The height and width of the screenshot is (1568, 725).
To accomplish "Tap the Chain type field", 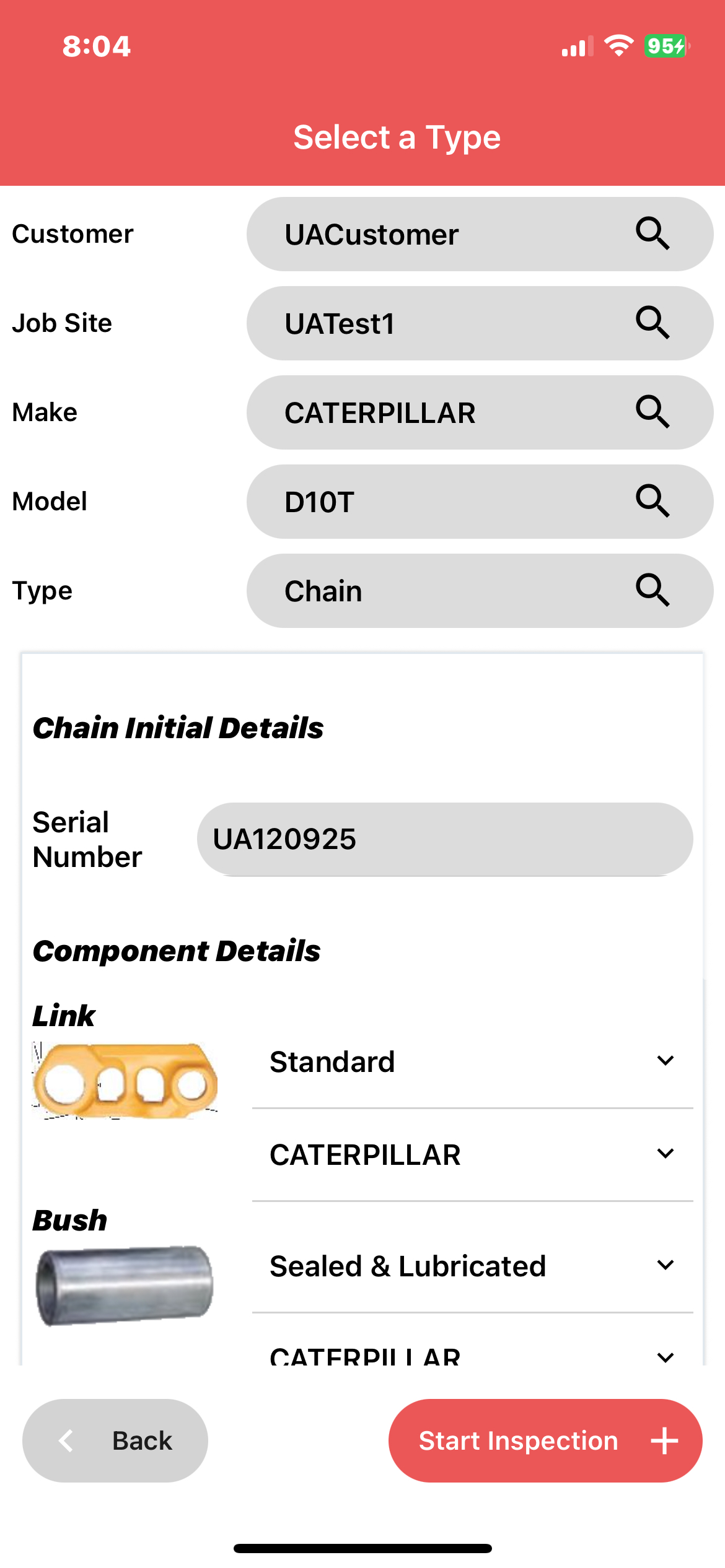I will 434,591.
